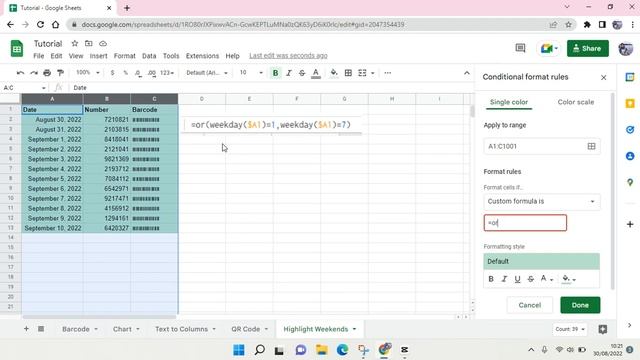Open comment history icon
The image size is (640, 360).
click(520, 49)
